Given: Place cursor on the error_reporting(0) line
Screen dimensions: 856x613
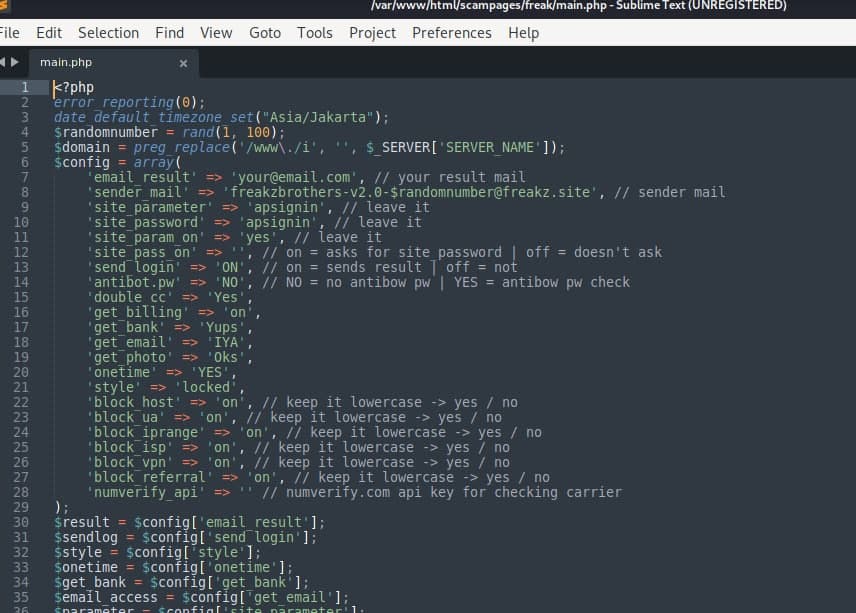Looking at the screenshot, I should click(129, 102).
